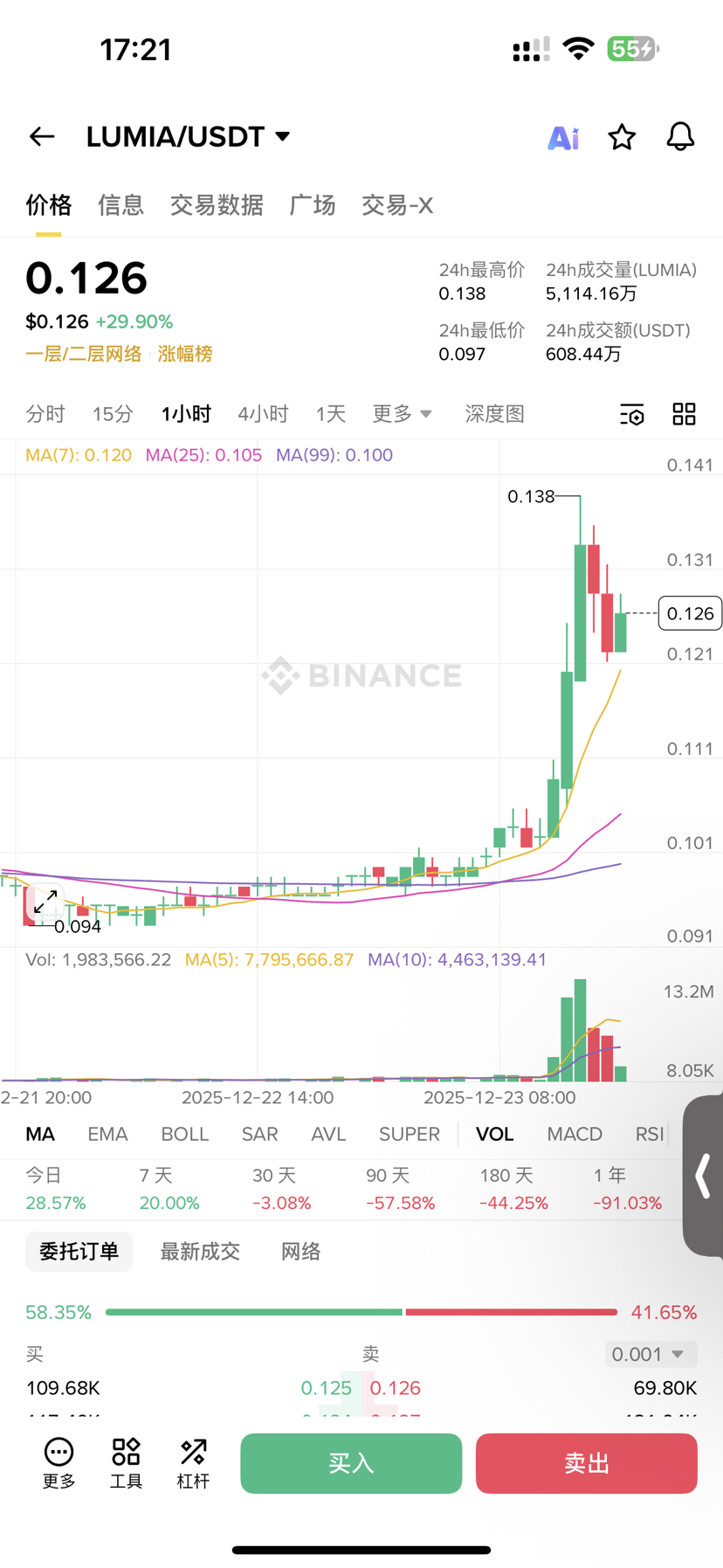Toggle the MA indicator
723x1568 pixels.
point(40,1134)
